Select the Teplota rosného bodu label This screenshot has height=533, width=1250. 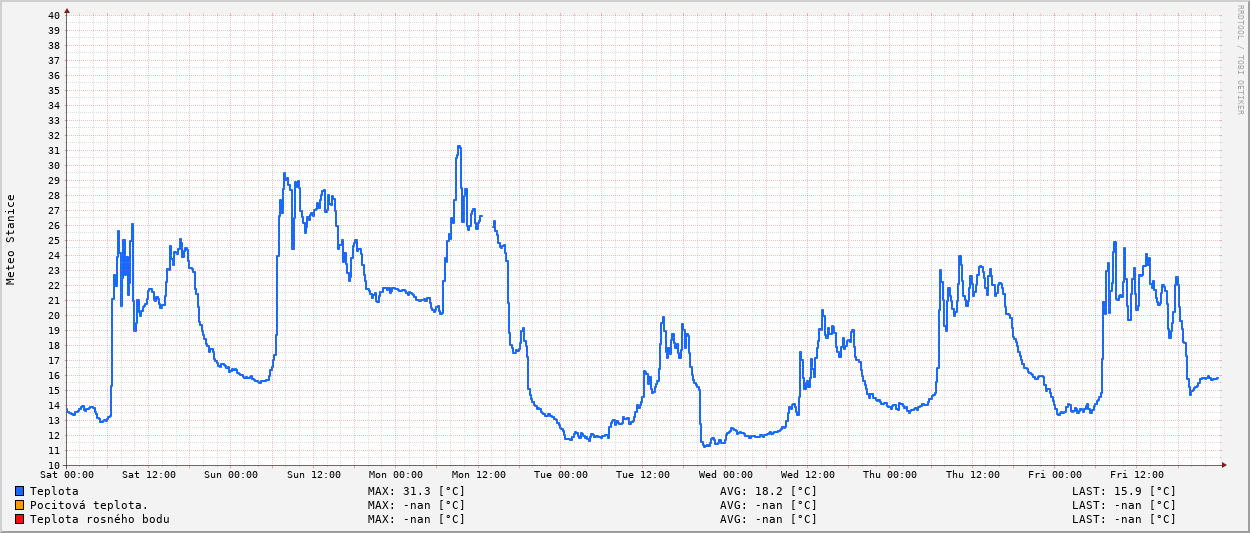tap(100, 519)
